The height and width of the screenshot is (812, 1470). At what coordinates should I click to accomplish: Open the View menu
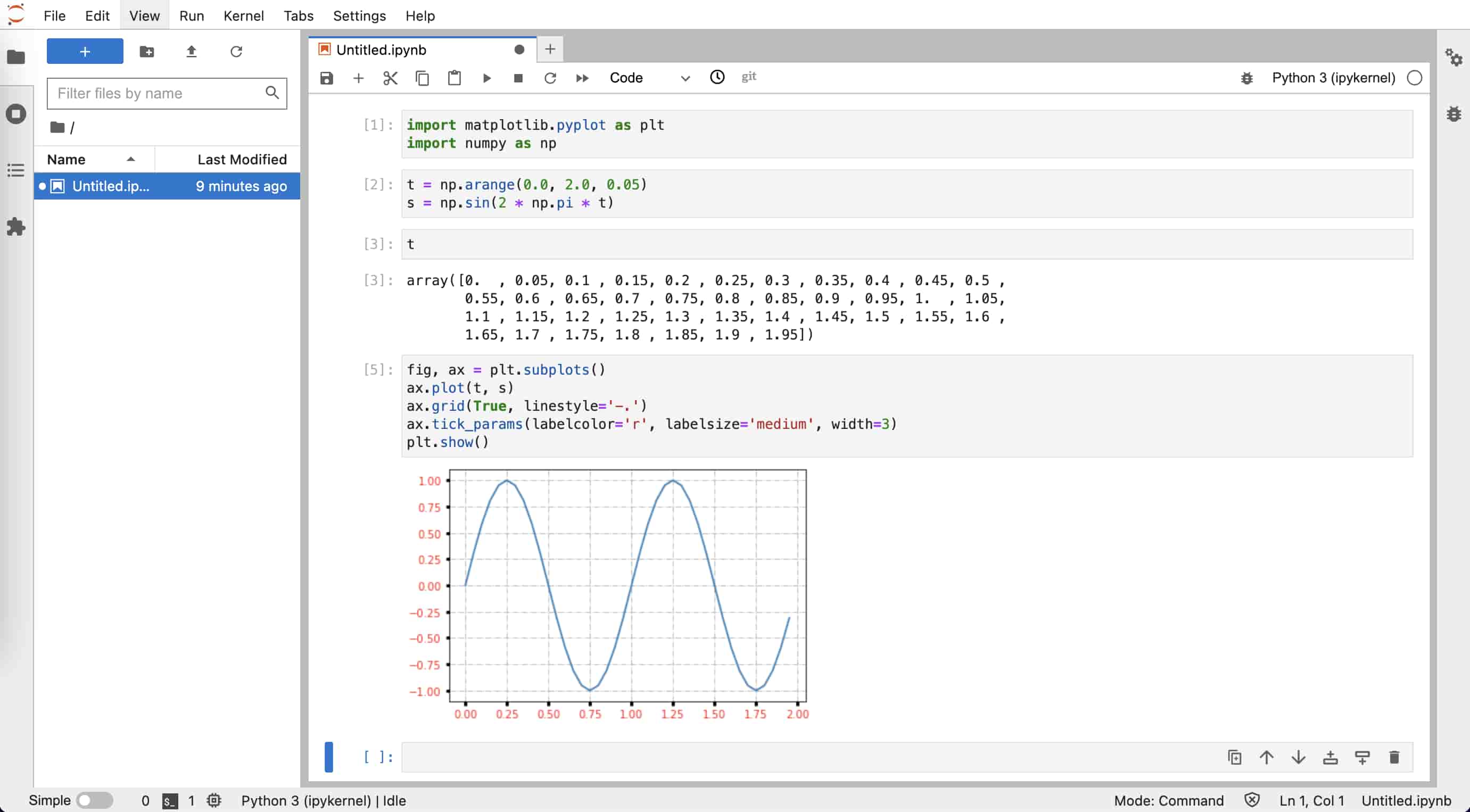144,15
